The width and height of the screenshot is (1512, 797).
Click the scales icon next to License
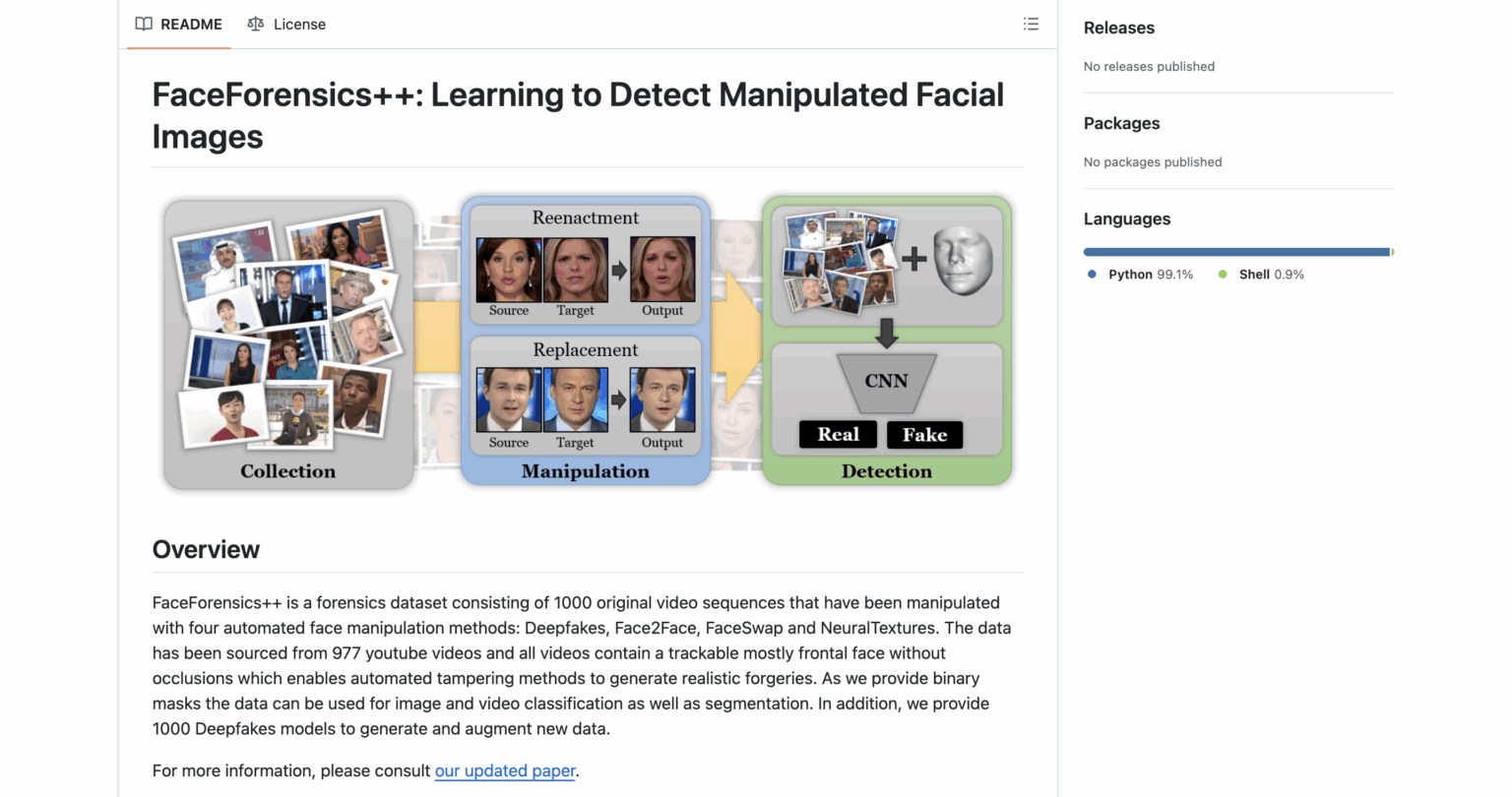click(256, 24)
